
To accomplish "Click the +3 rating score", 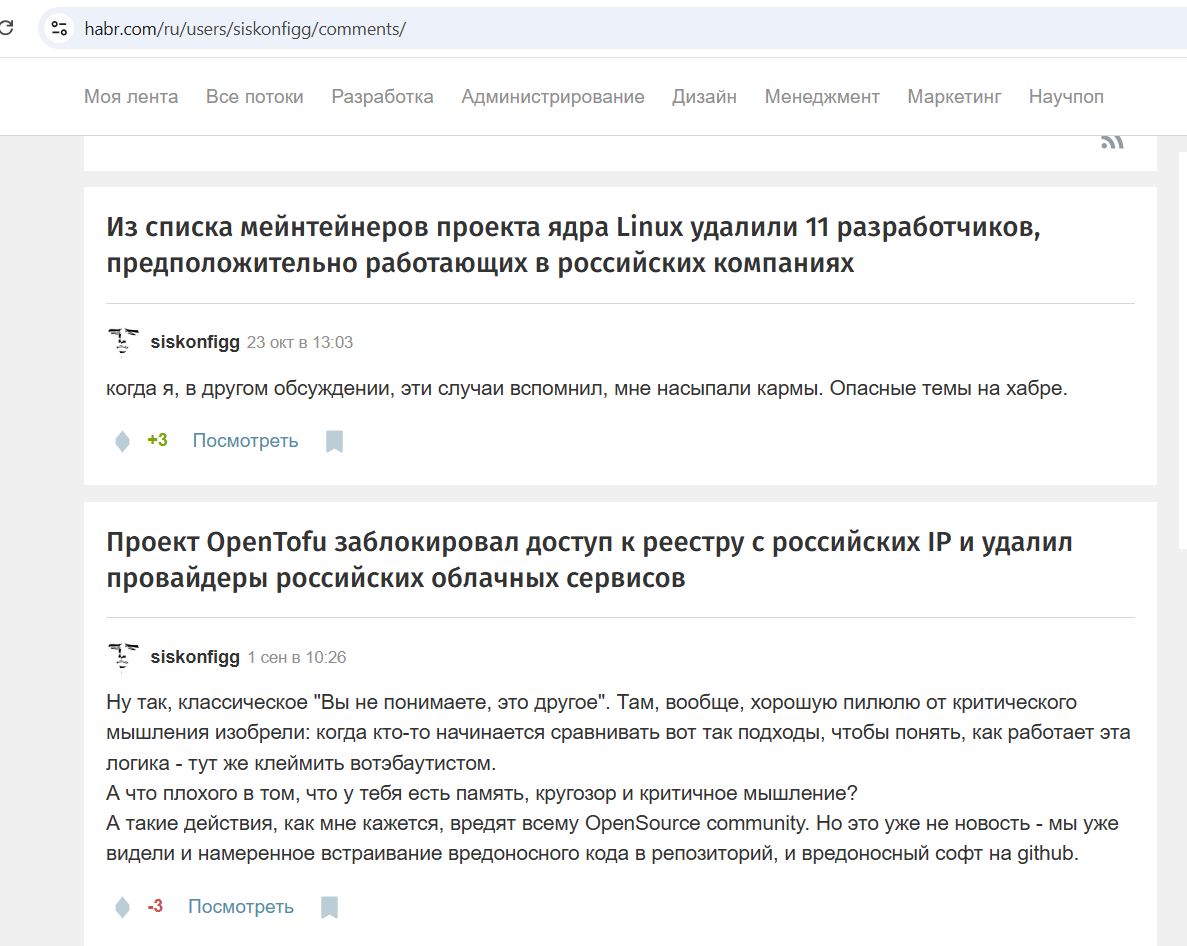I will [x=157, y=440].
